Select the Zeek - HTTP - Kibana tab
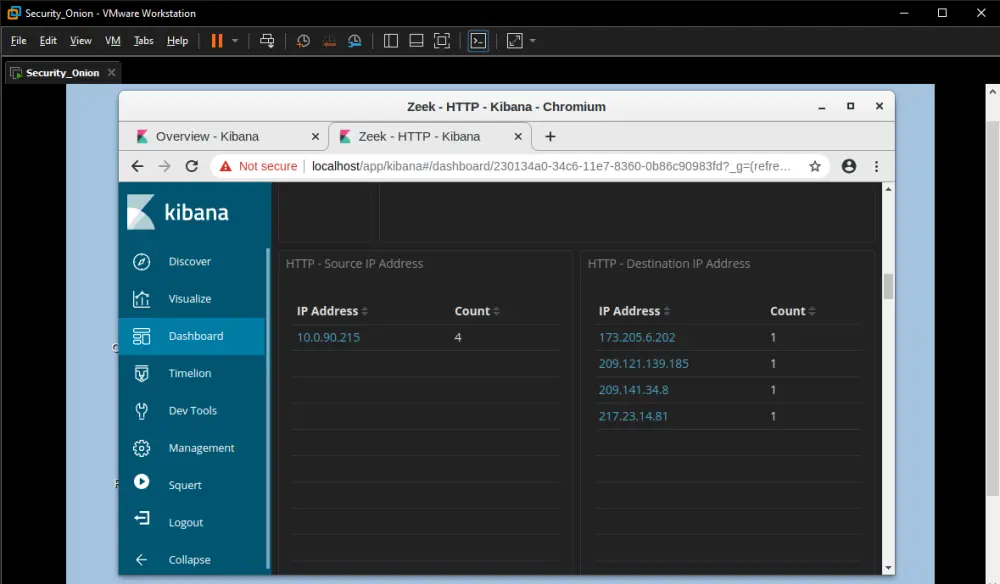Screen dimensions: 1000x584 [421, 136]
